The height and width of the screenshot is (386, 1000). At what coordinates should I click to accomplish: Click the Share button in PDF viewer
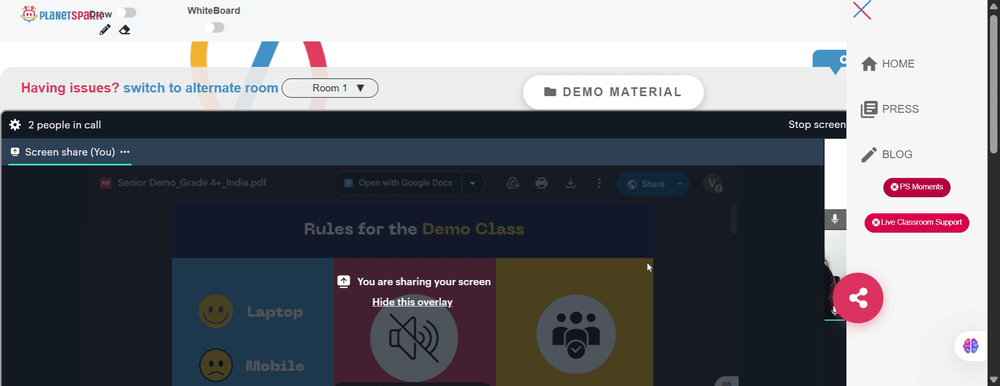pyautogui.click(x=645, y=184)
